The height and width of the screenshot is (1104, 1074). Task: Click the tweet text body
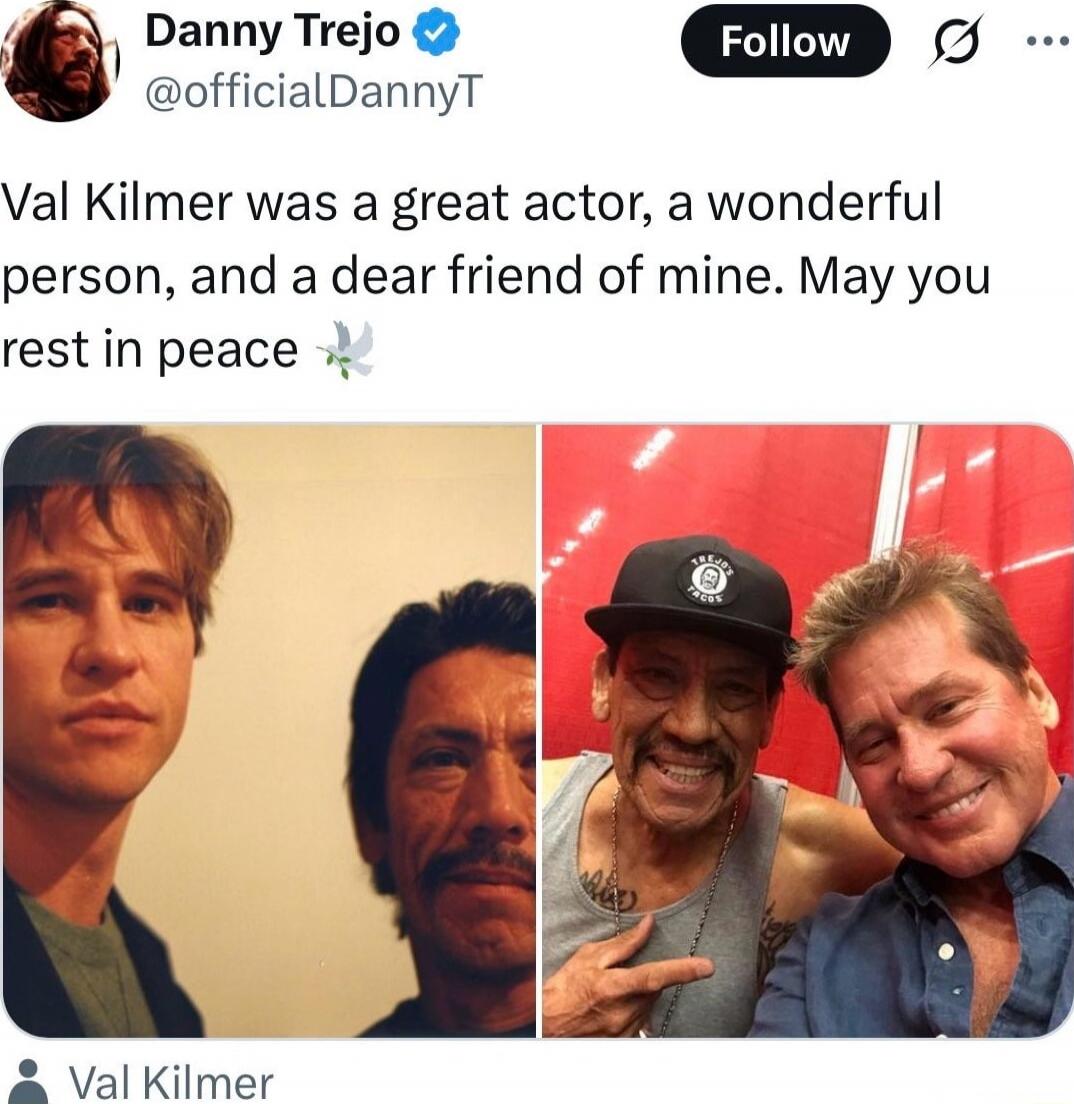coord(497,276)
